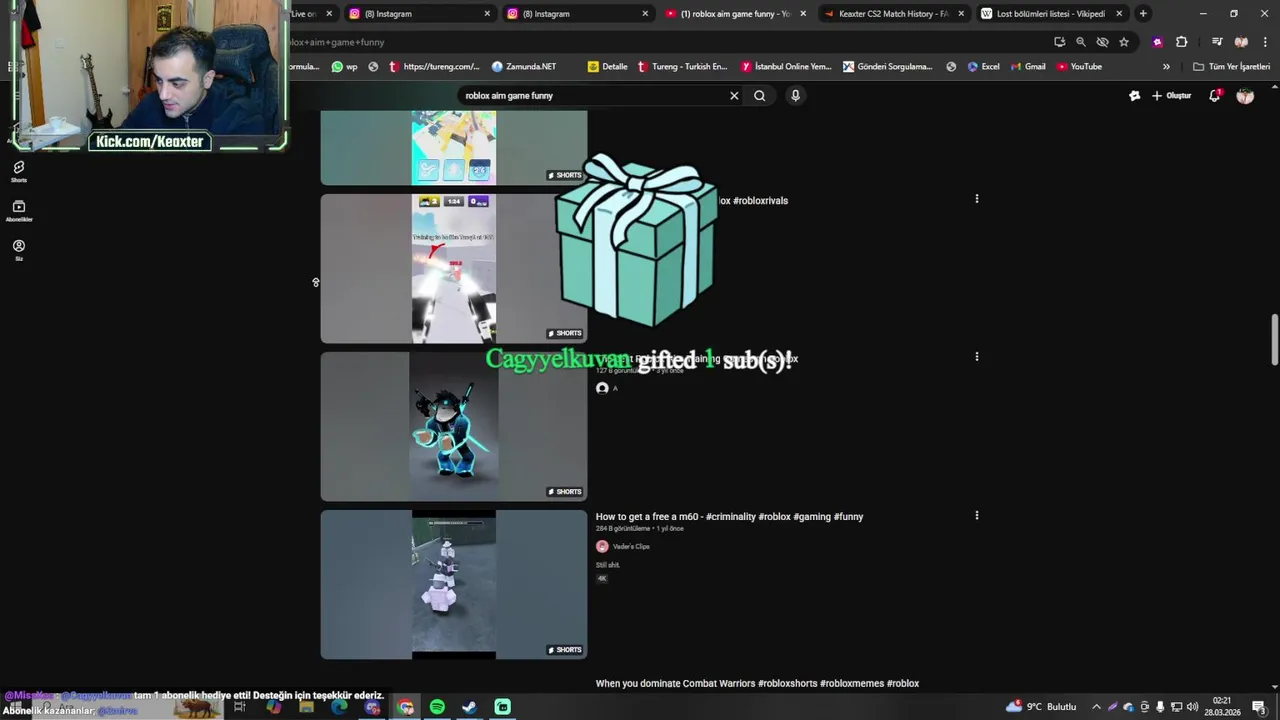The height and width of the screenshot is (720, 1280).
Task: Show hidden system tray icons chevron
Action: 1096,707
